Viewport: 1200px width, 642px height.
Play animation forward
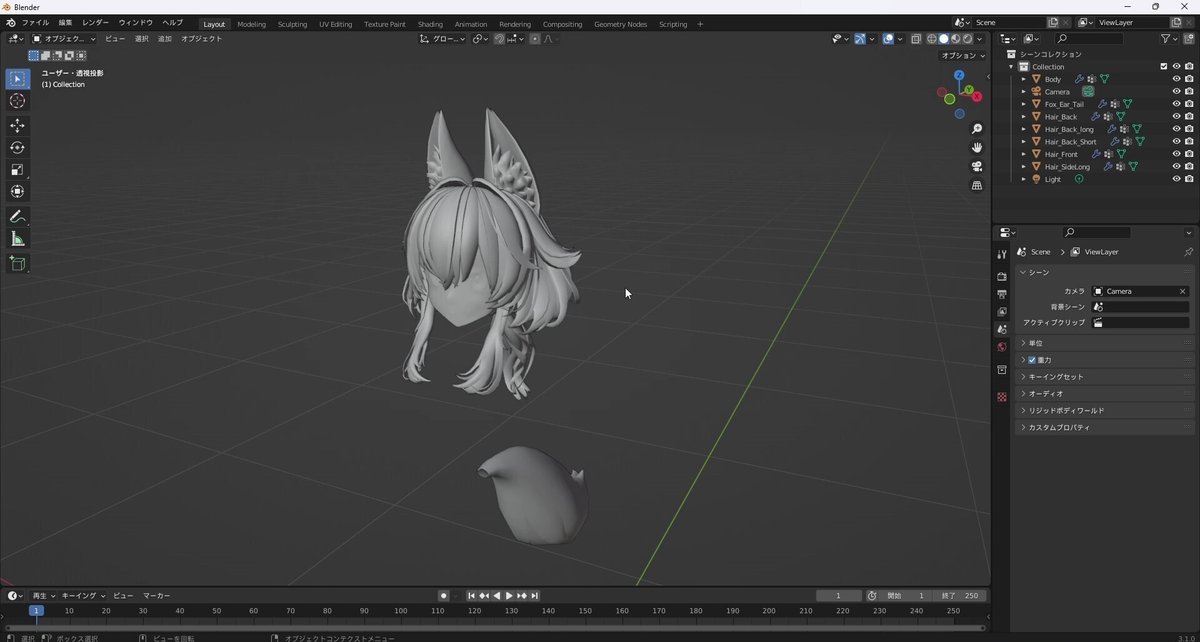tap(509, 596)
